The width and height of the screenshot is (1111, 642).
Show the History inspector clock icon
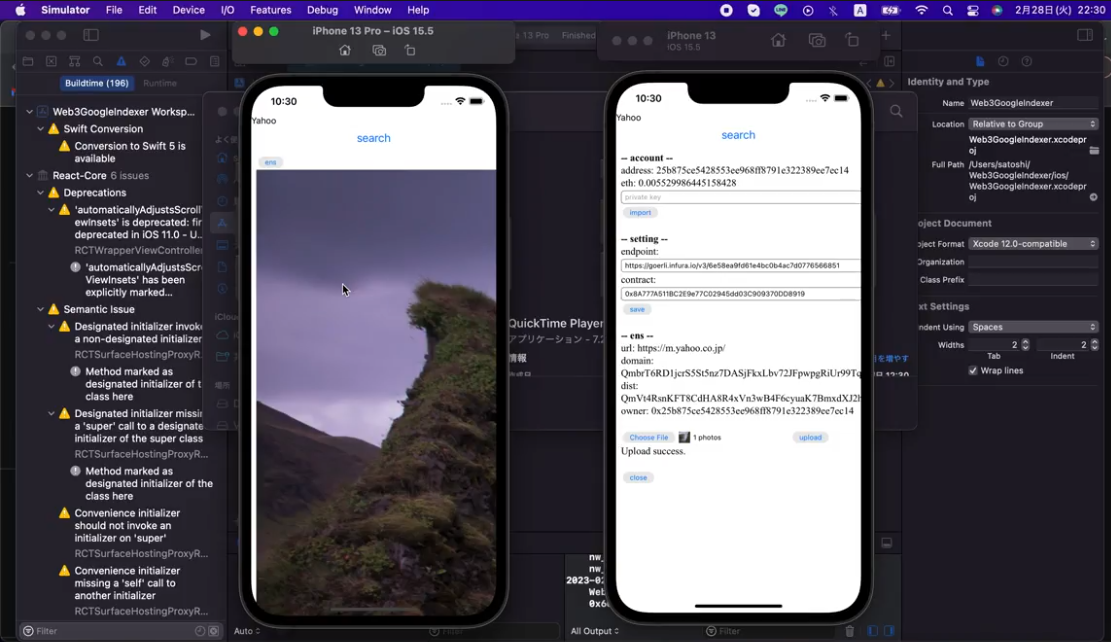pos(1003,62)
